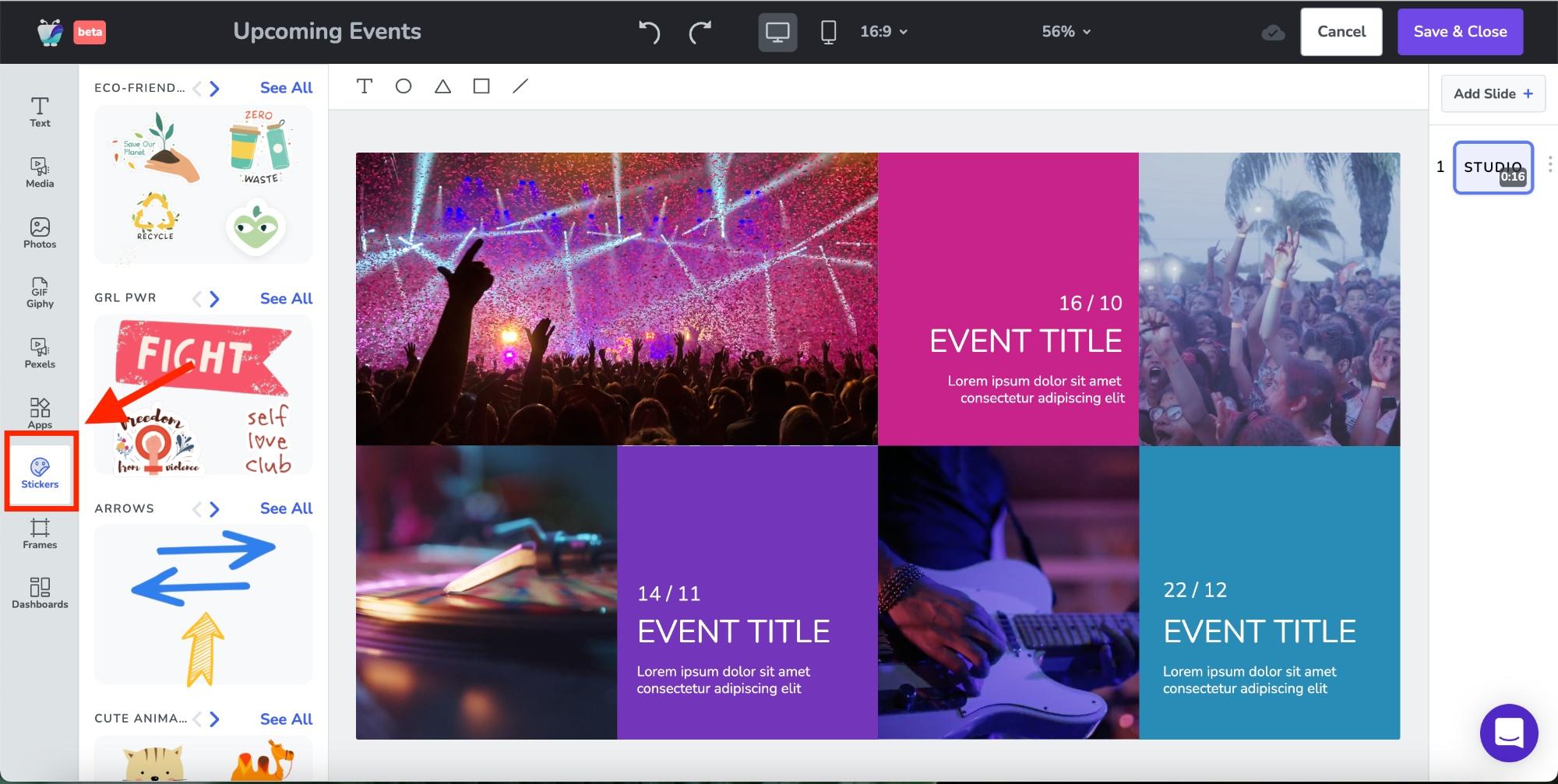
Task: Select slide 1 thumbnail
Action: (1493, 167)
